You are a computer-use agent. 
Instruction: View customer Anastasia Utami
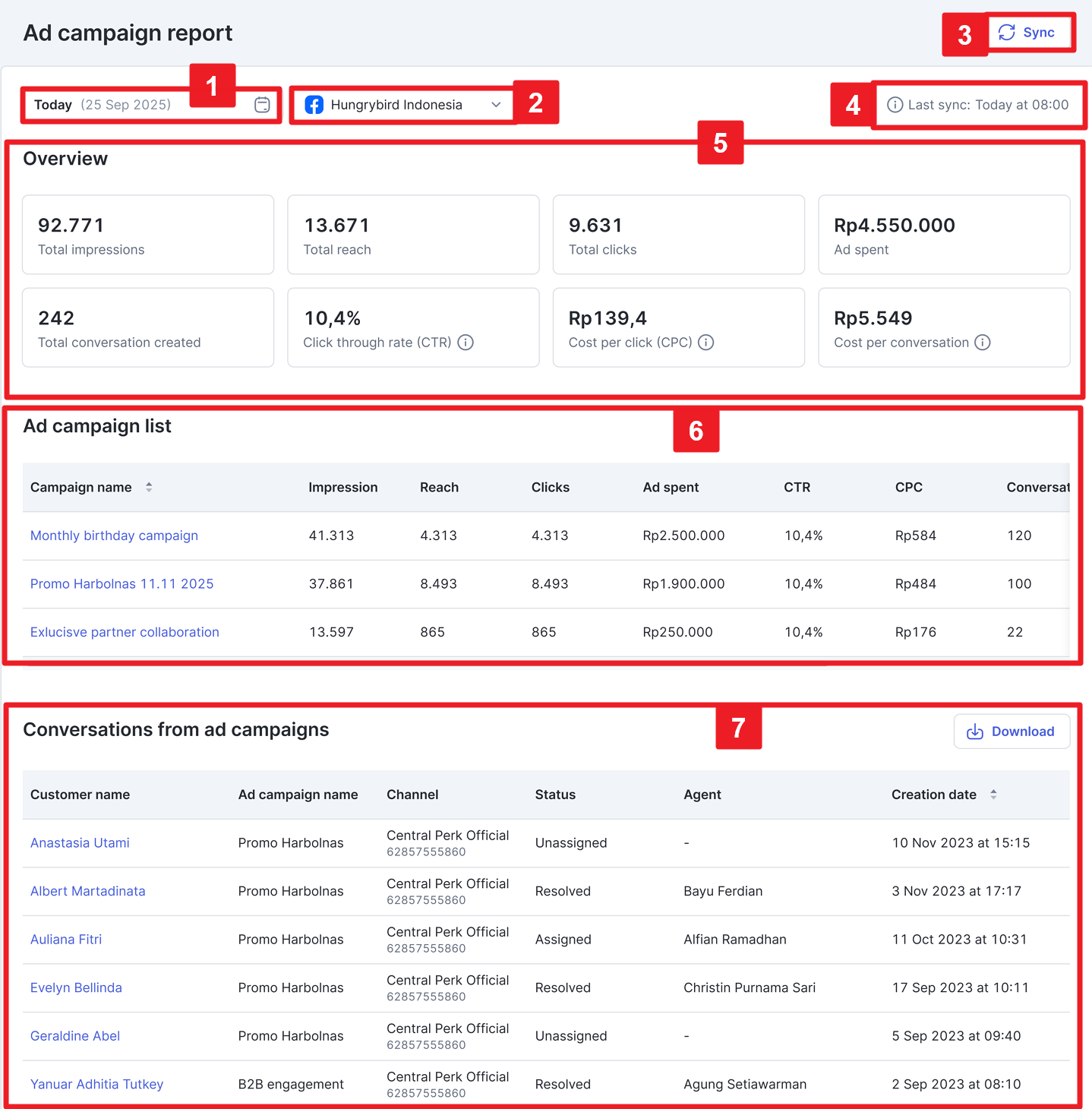80,843
